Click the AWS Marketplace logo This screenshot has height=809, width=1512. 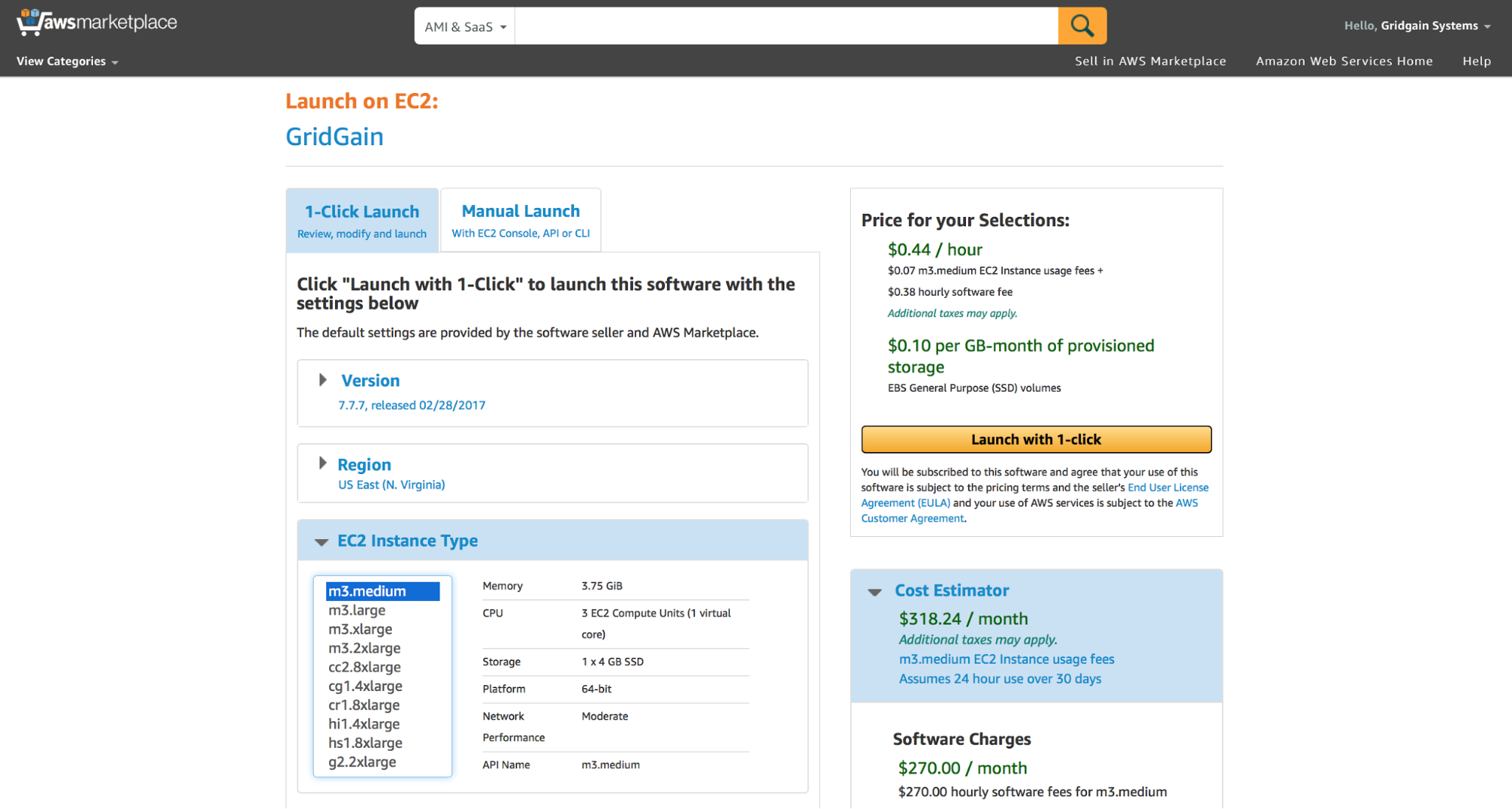pyautogui.click(x=97, y=23)
